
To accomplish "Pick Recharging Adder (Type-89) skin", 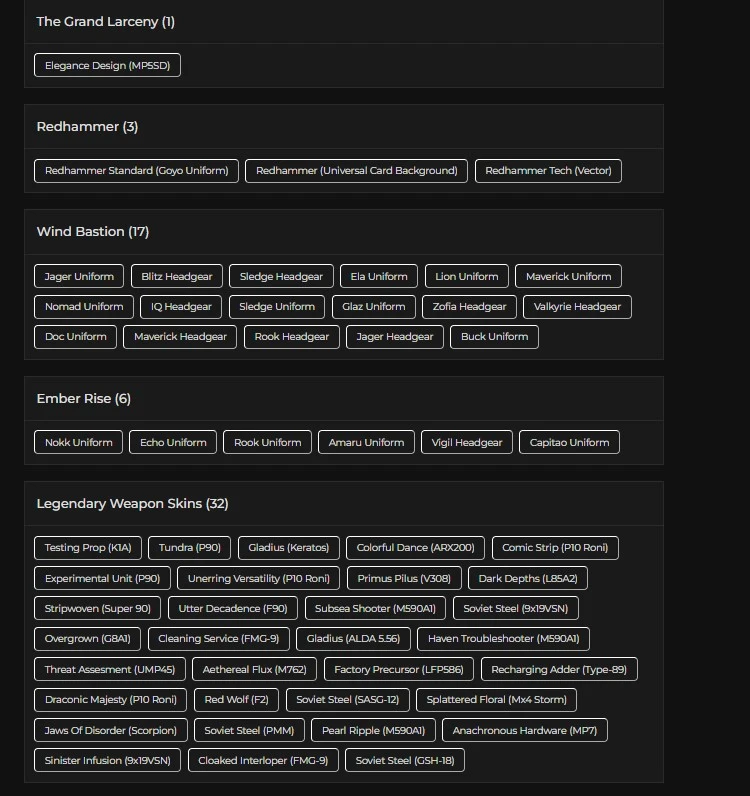I will [559, 670].
